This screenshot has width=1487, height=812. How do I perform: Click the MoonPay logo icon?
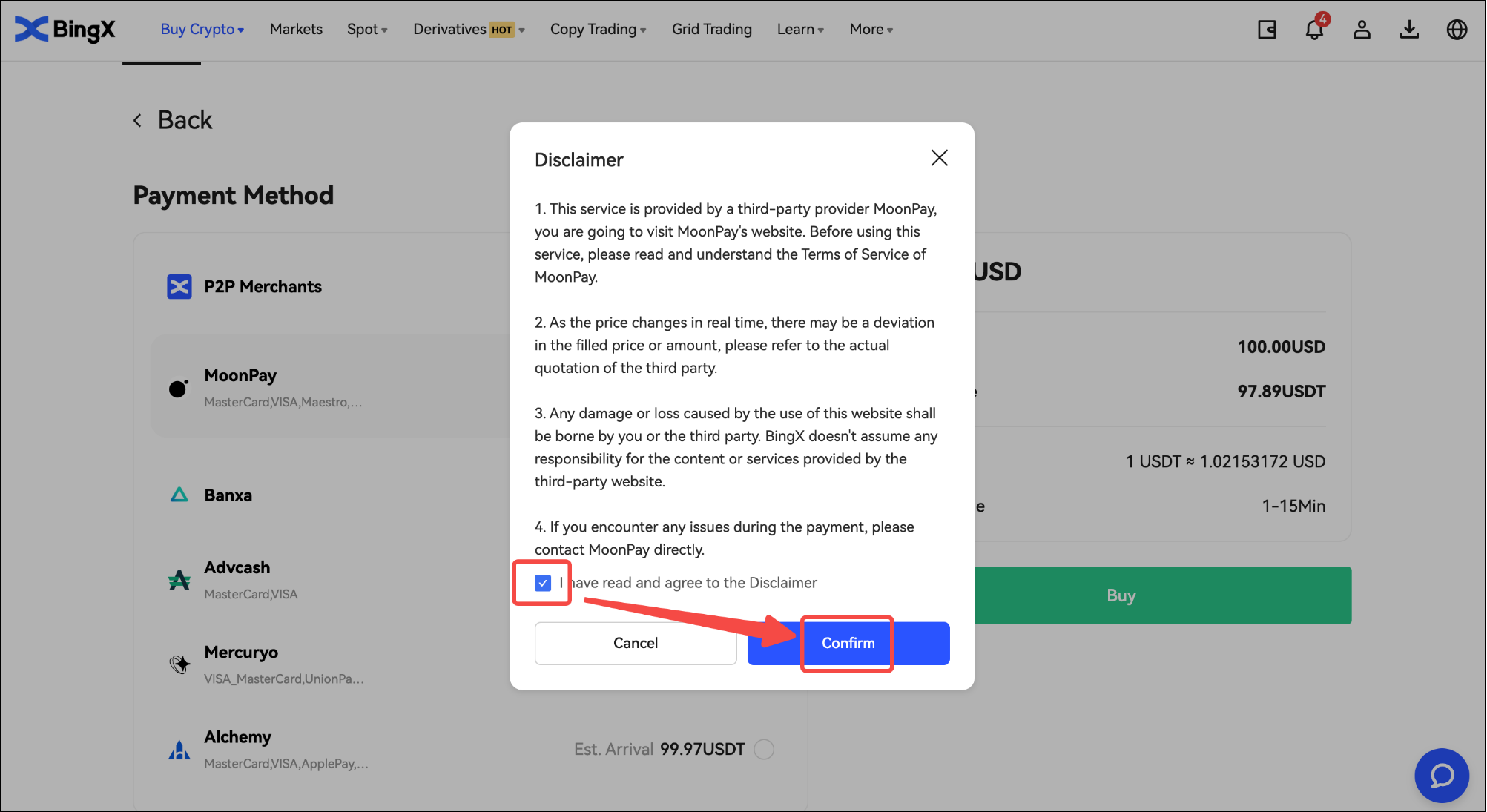tap(178, 388)
